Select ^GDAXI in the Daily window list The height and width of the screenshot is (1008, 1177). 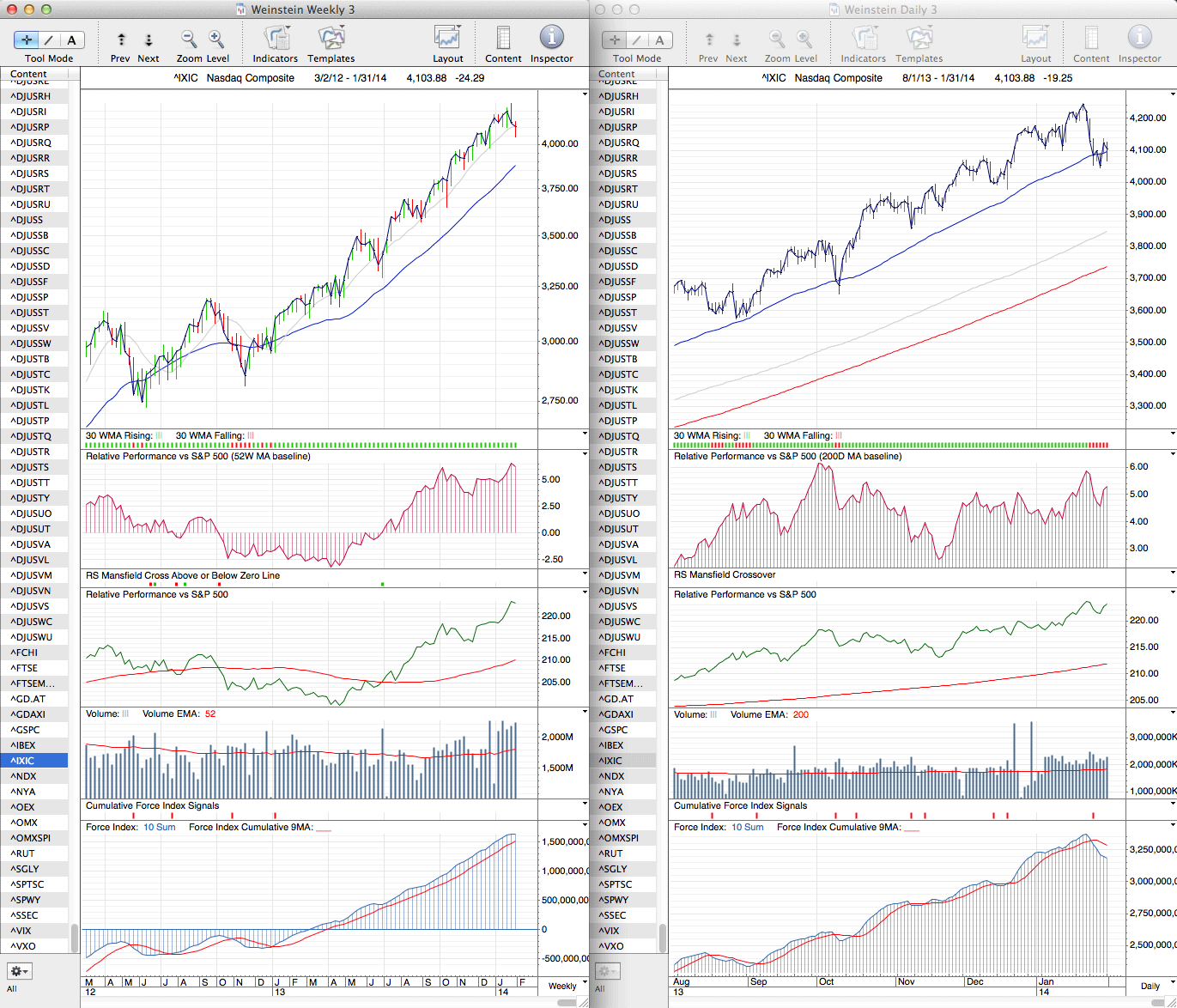pyautogui.click(x=622, y=714)
